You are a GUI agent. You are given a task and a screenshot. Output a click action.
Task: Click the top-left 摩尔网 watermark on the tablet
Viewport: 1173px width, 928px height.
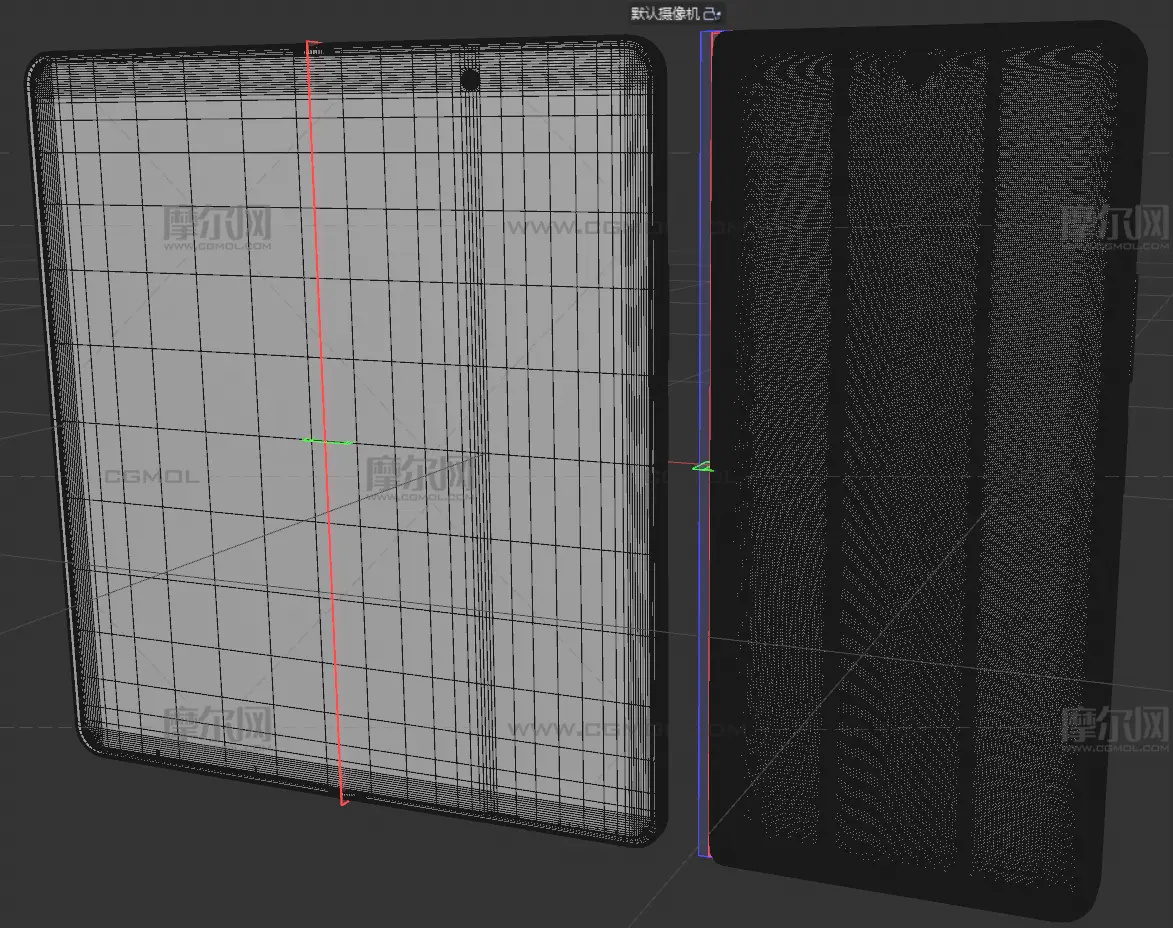[x=217, y=227]
